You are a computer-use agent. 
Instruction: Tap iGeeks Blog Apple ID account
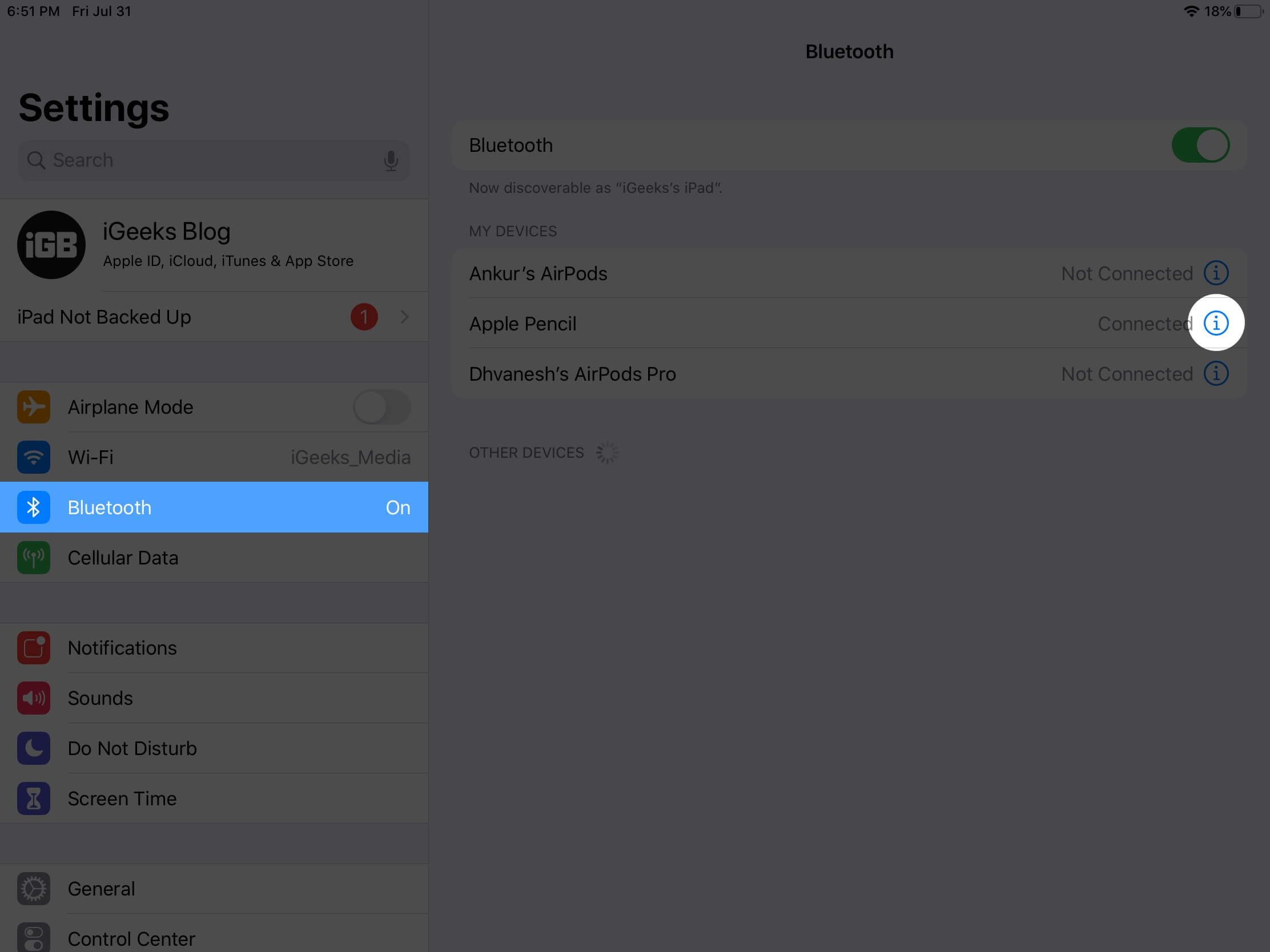pyautogui.click(x=213, y=244)
